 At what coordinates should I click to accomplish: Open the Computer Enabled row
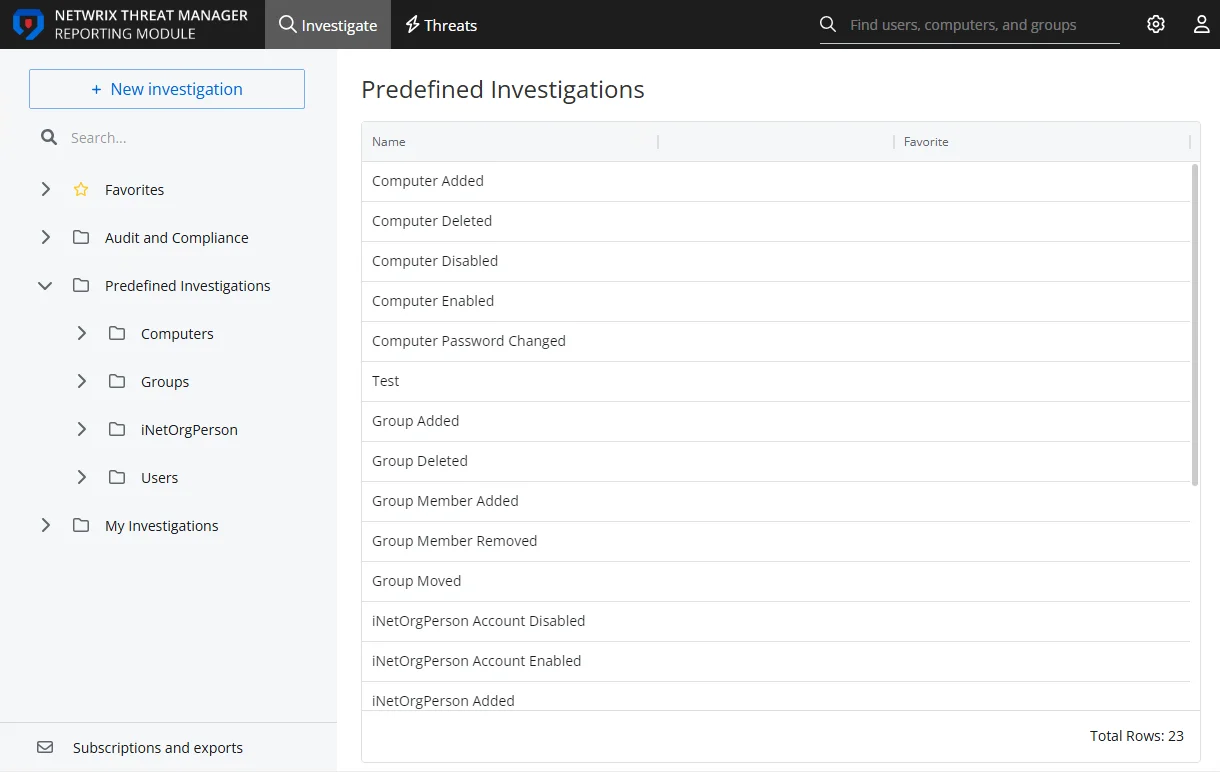click(776, 301)
